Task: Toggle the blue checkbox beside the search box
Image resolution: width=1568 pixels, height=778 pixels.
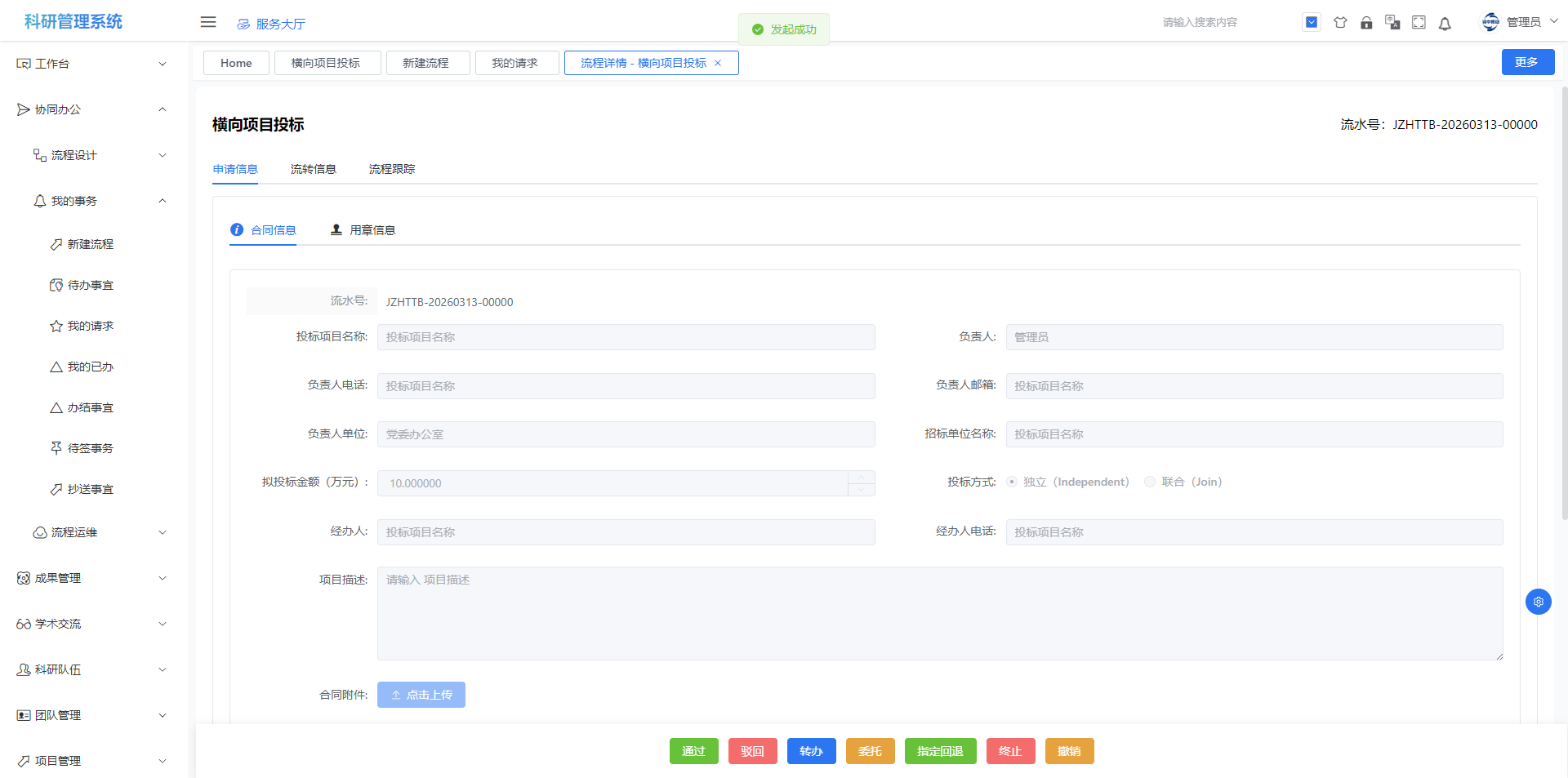Action: click(x=1311, y=23)
